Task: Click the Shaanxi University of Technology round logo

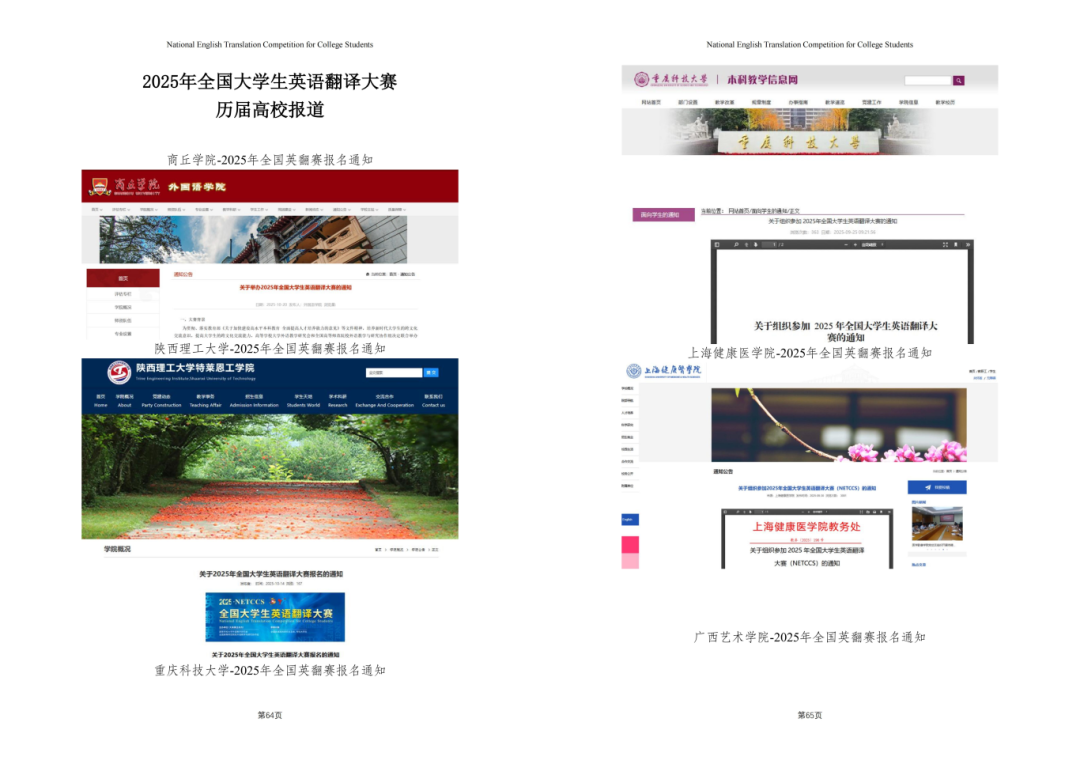Action: tap(119, 372)
